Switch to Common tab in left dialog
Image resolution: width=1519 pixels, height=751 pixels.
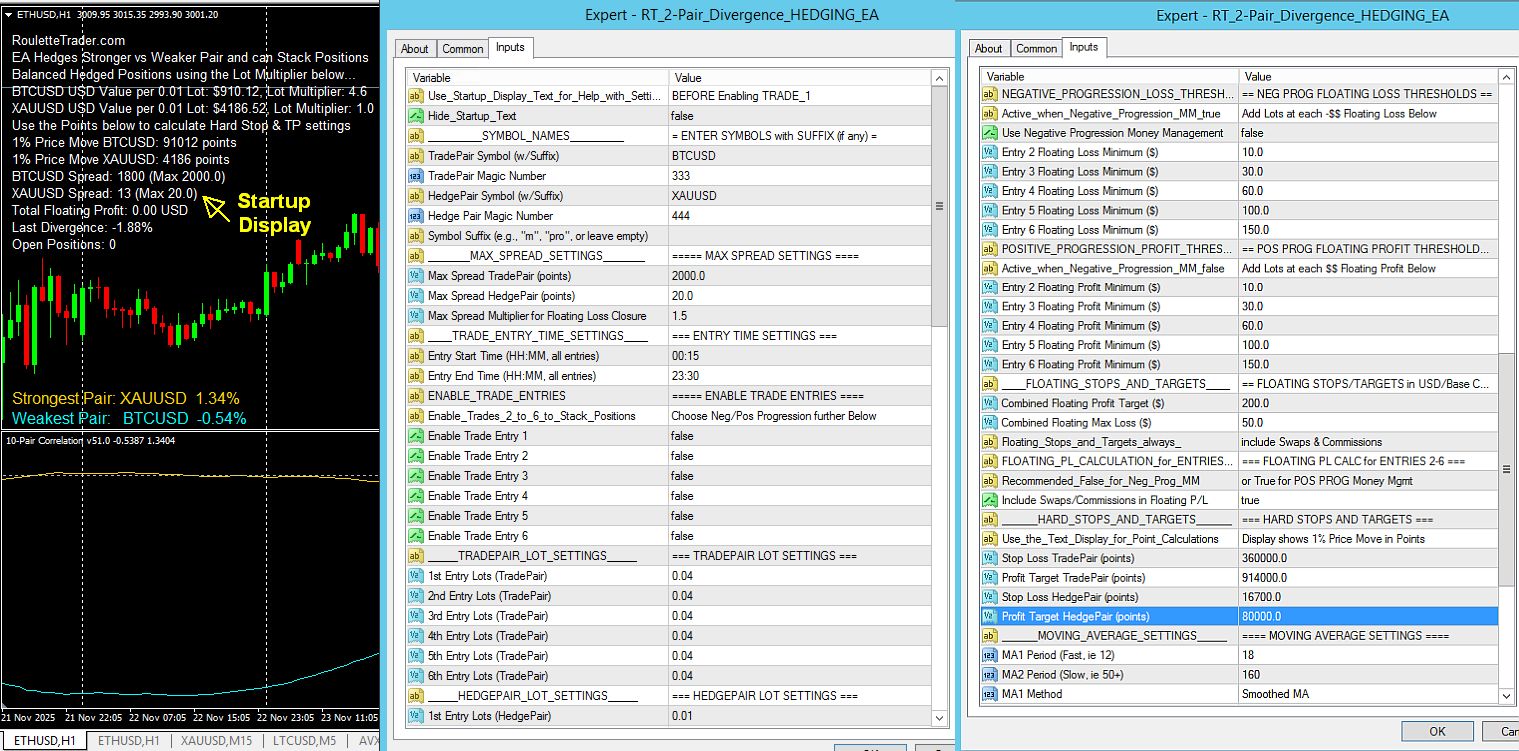coord(463,48)
